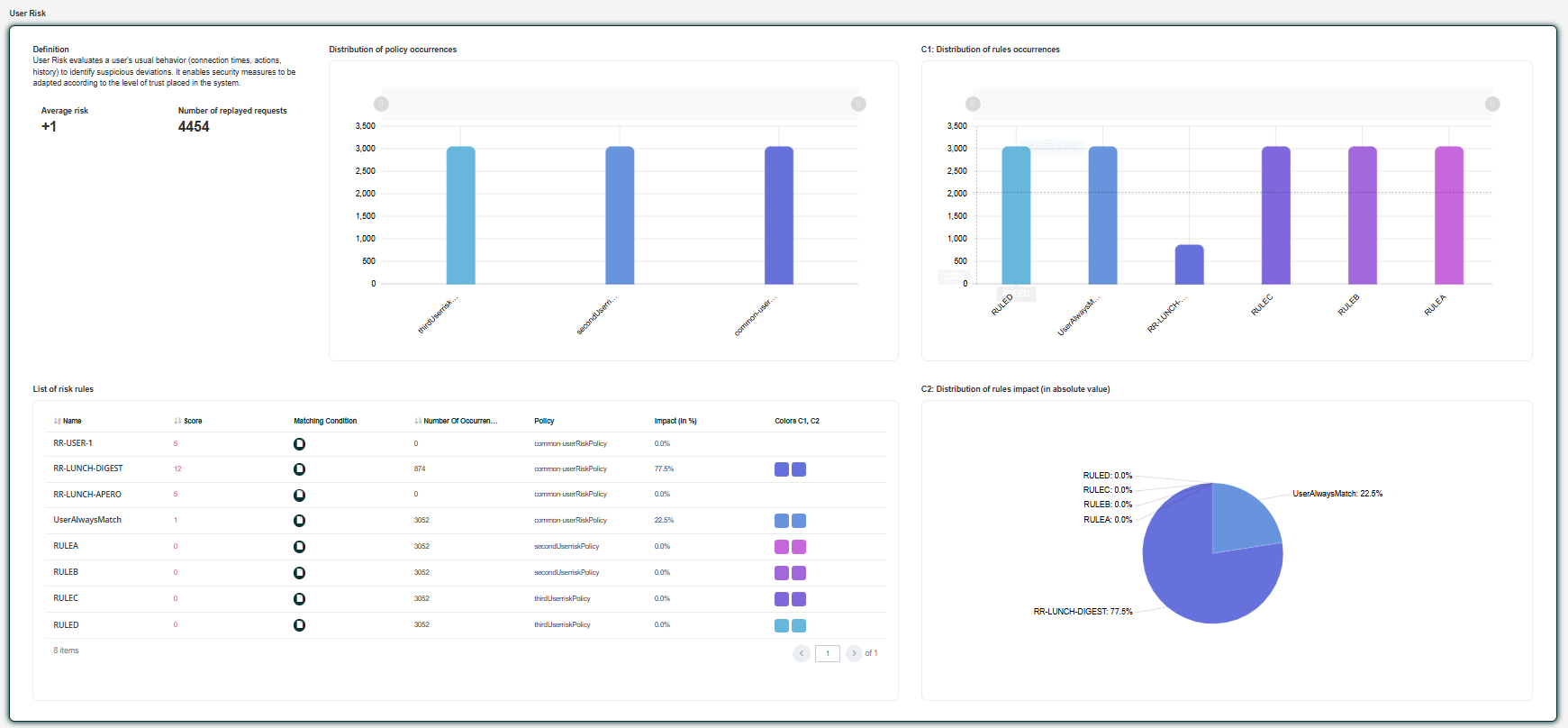This screenshot has width=1568, height=728.
Task: Open matching condition icon for RR-LUNCH-APERO
Action: click(299, 496)
